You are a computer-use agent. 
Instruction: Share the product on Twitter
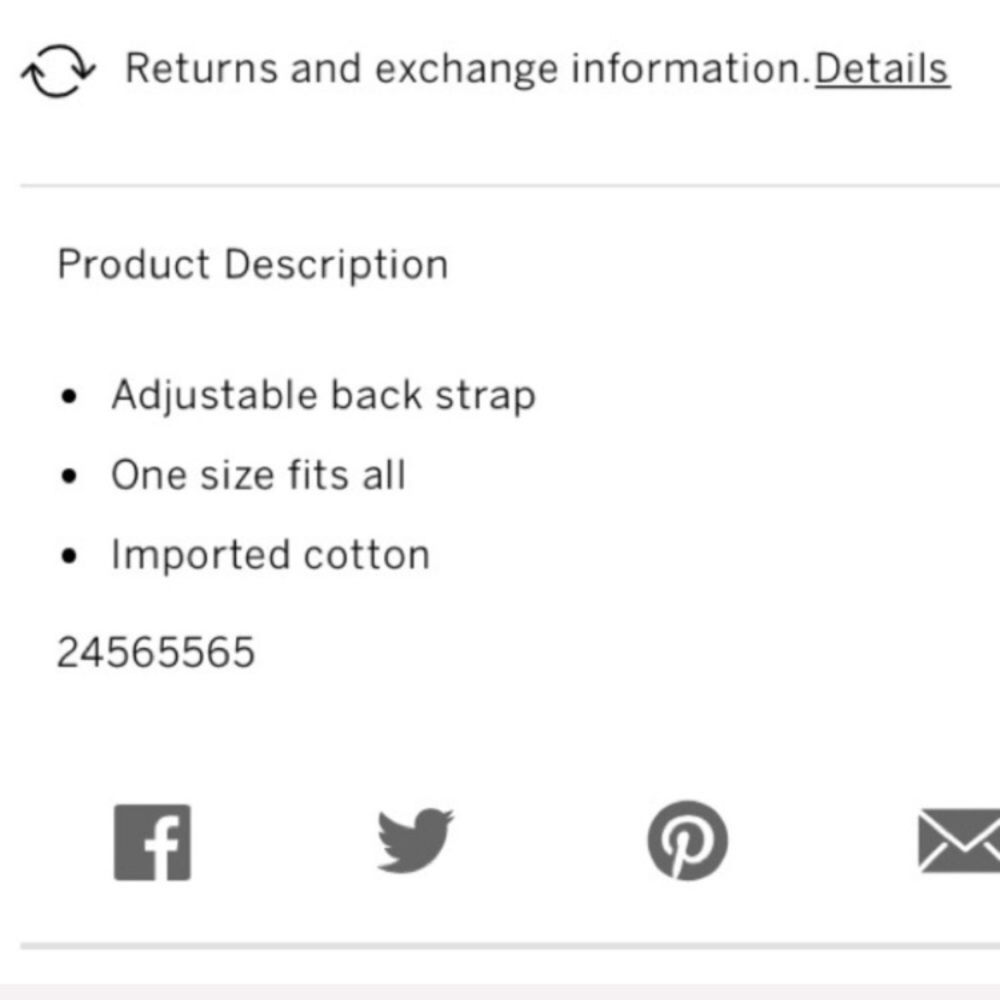point(415,841)
